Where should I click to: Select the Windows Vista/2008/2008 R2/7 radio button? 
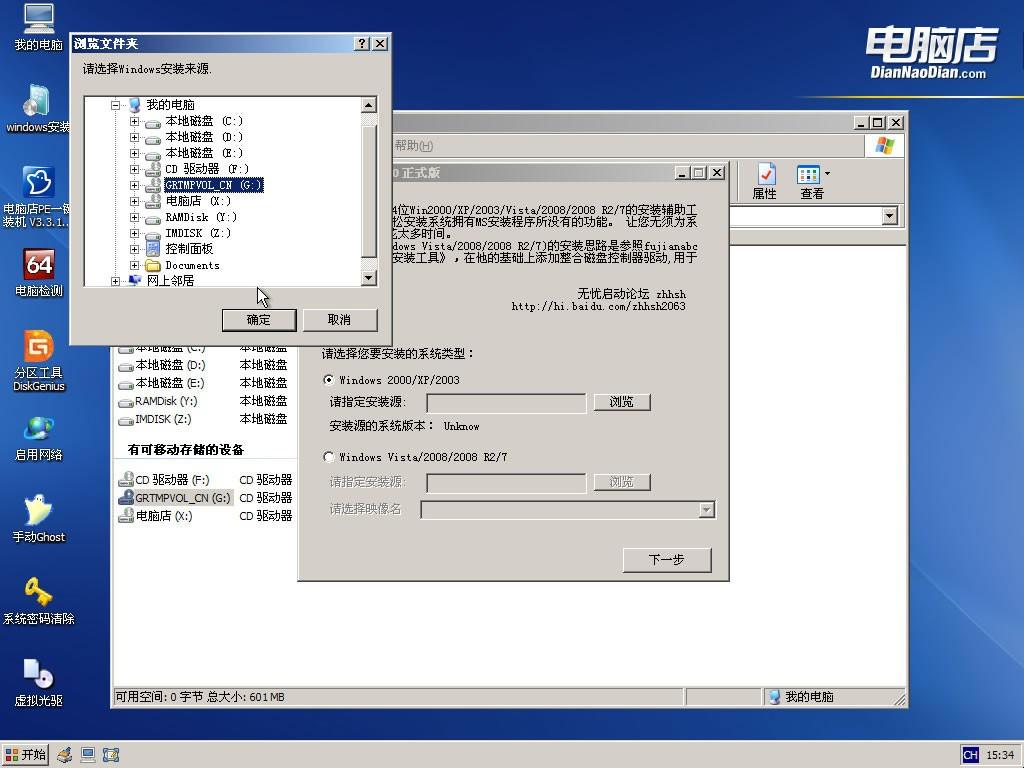point(328,456)
